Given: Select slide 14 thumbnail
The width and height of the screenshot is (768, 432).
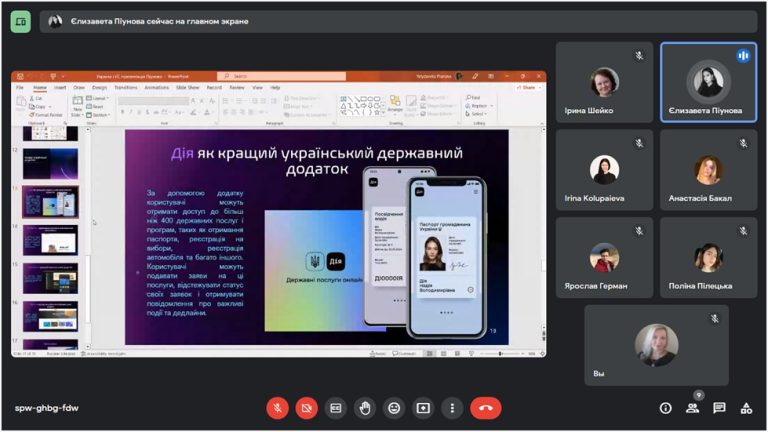Looking at the screenshot, I should (50, 240).
